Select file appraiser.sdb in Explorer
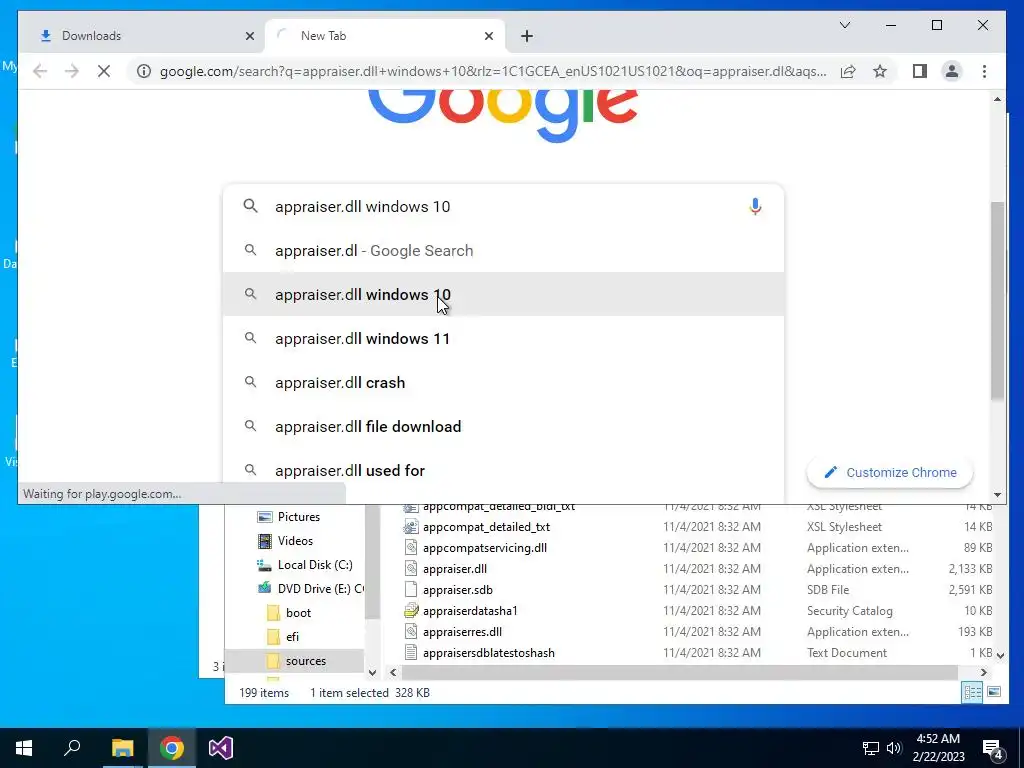The width and height of the screenshot is (1024, 768). pos(458,590)
